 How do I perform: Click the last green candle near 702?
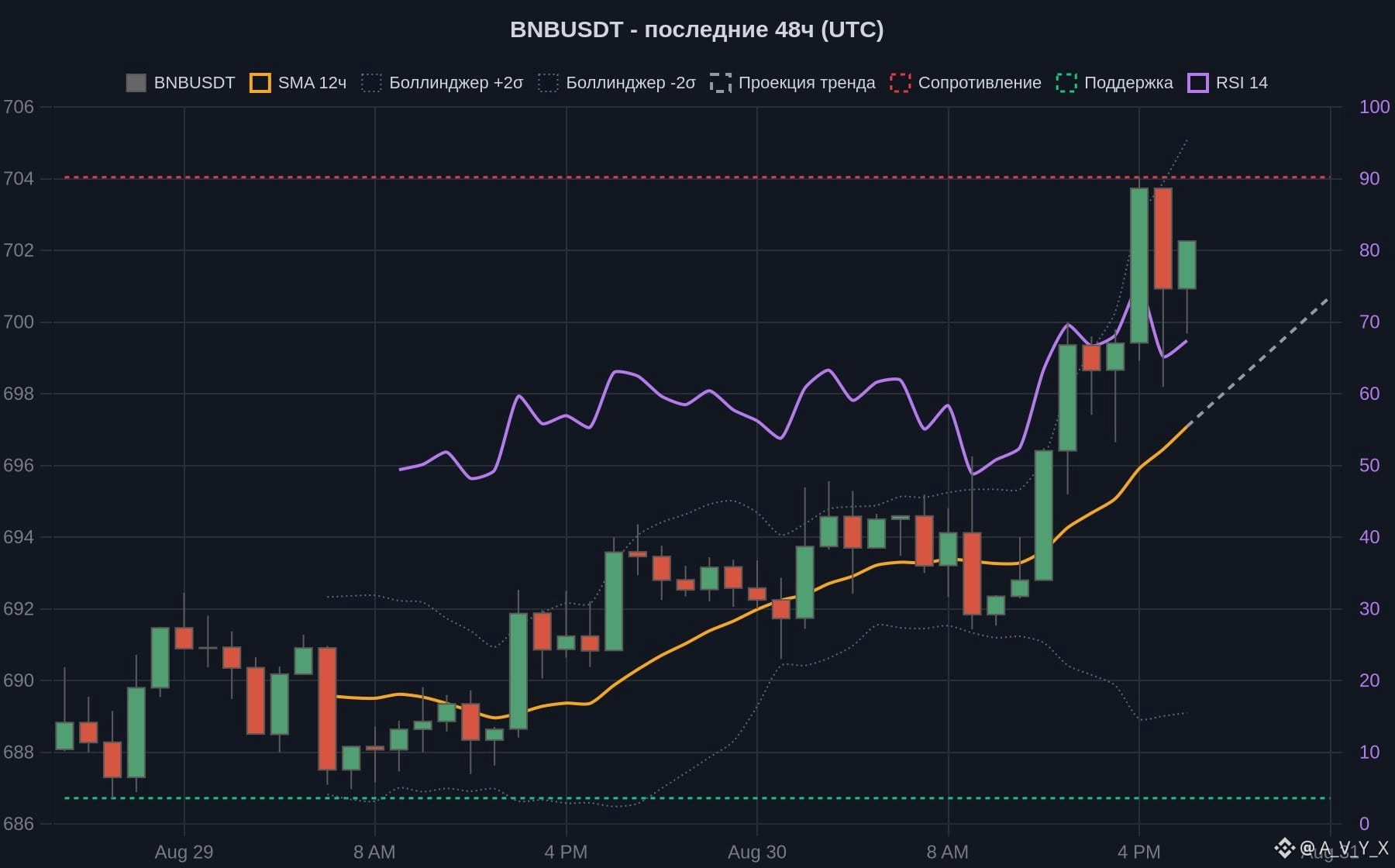[1187, 265]
